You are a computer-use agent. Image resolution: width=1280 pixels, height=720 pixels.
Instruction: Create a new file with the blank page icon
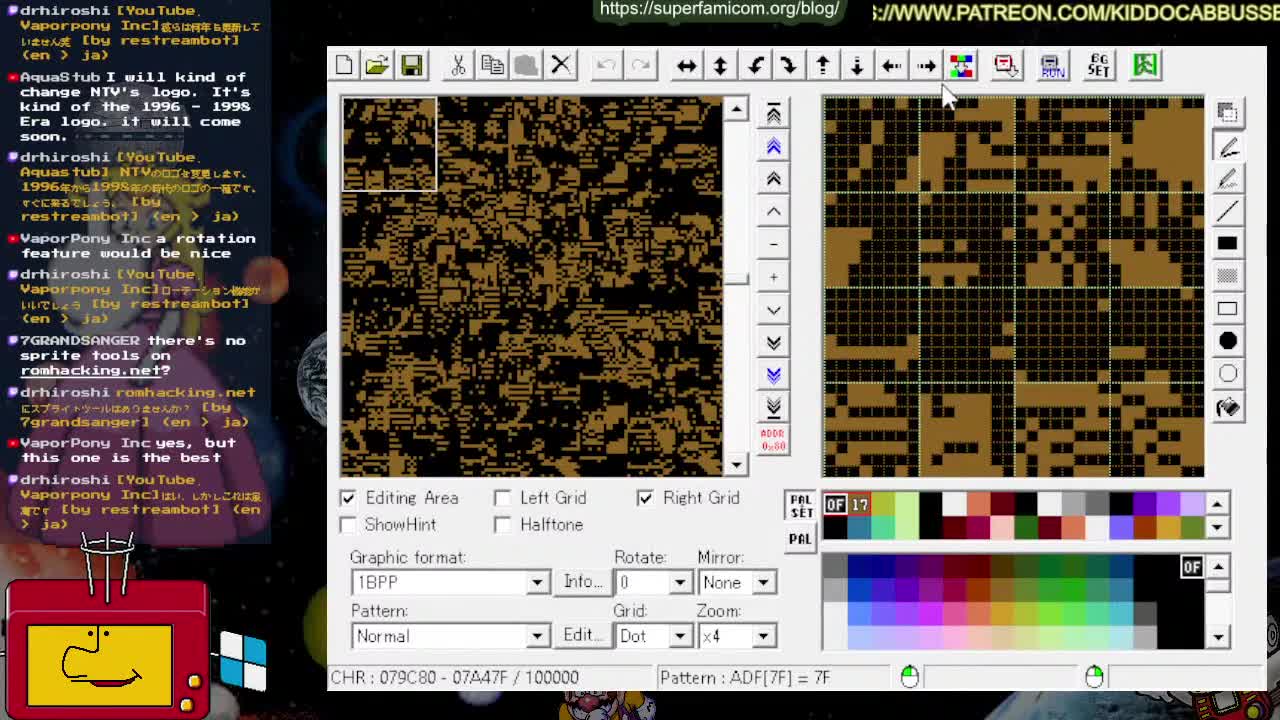coord(344,65)
